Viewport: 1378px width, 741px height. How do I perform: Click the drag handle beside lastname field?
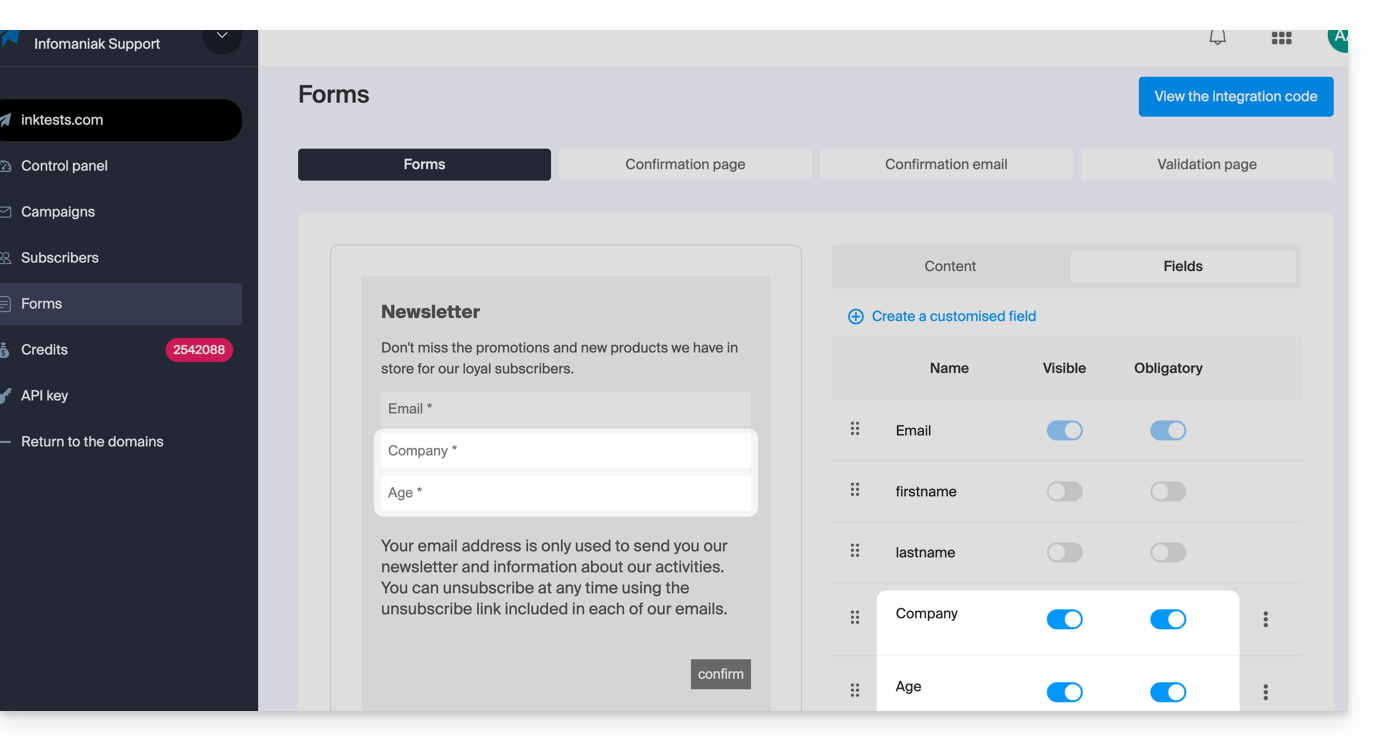855,551
